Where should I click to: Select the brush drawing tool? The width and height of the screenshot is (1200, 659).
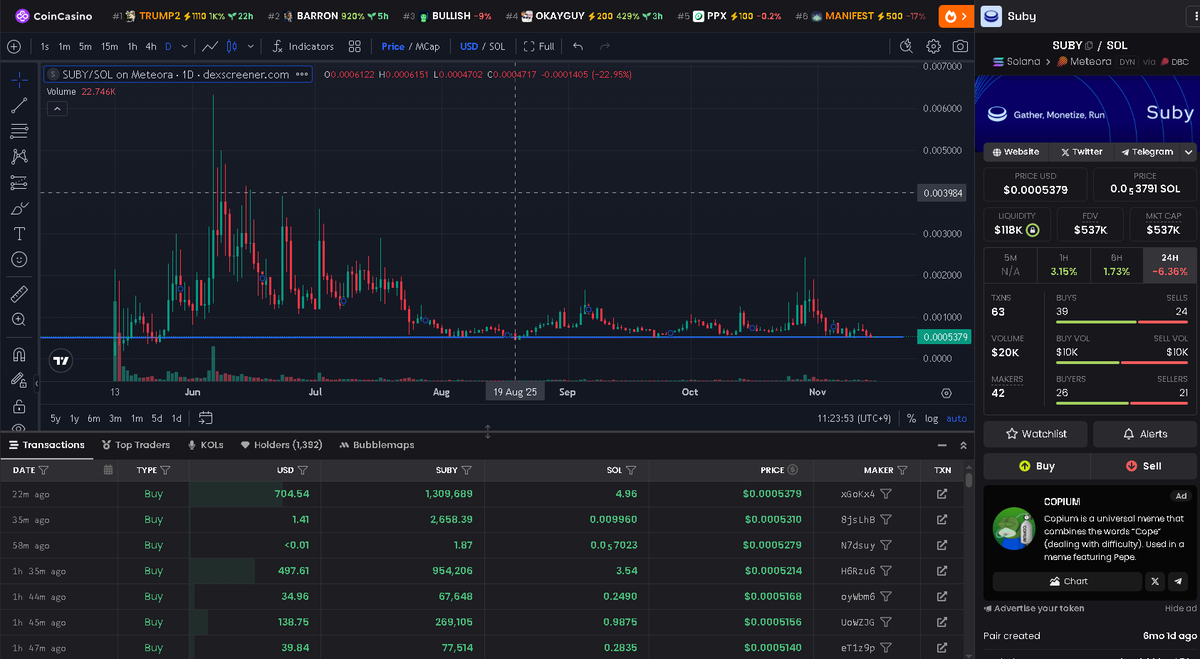click(x=19, y=209)
